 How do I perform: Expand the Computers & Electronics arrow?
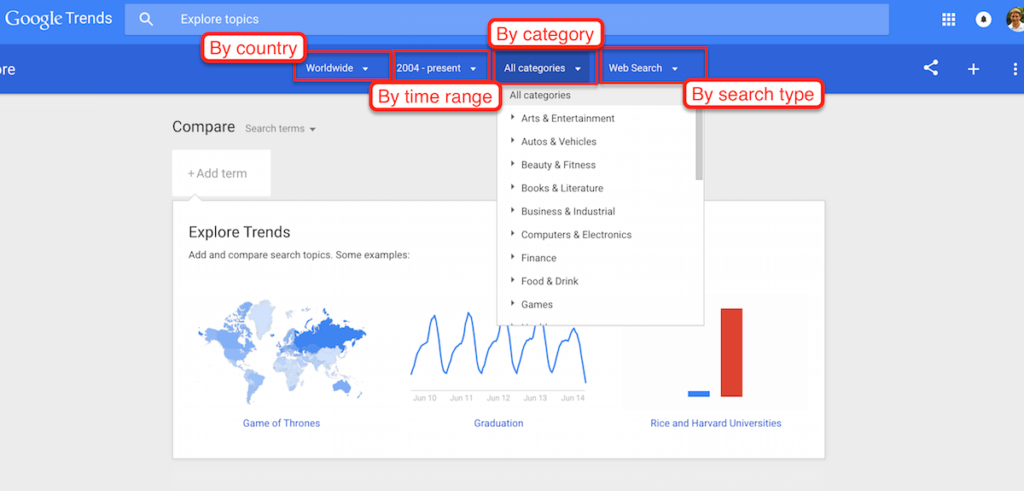click(513, 234)
